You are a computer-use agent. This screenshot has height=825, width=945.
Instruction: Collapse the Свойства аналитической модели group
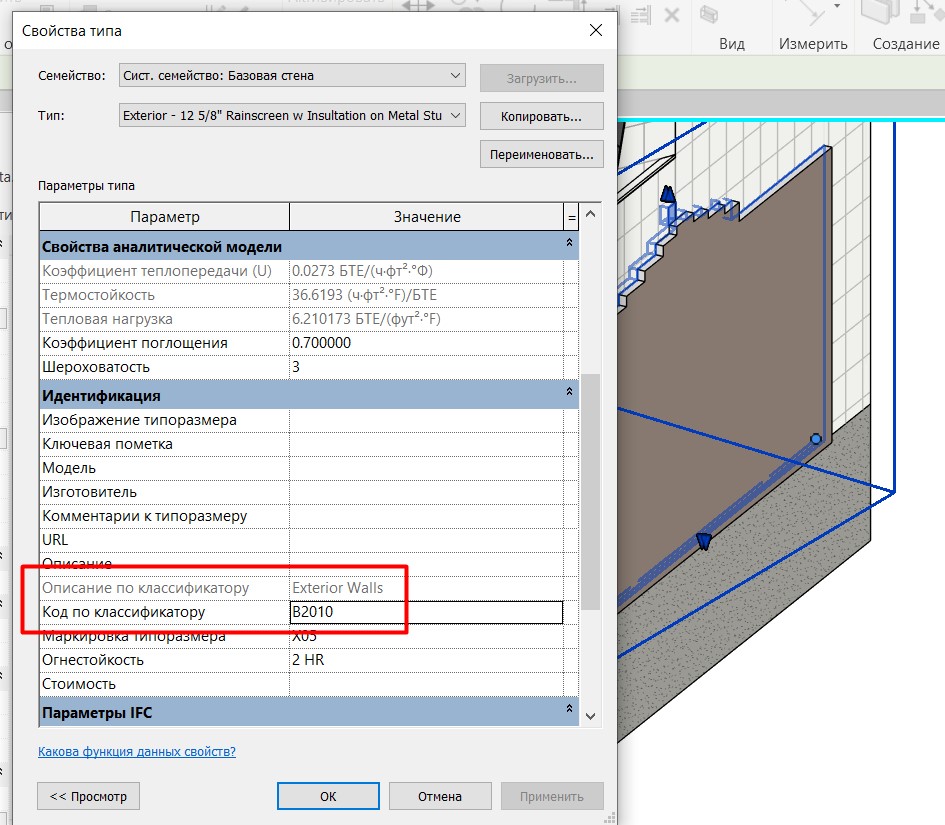click(569, 242)
